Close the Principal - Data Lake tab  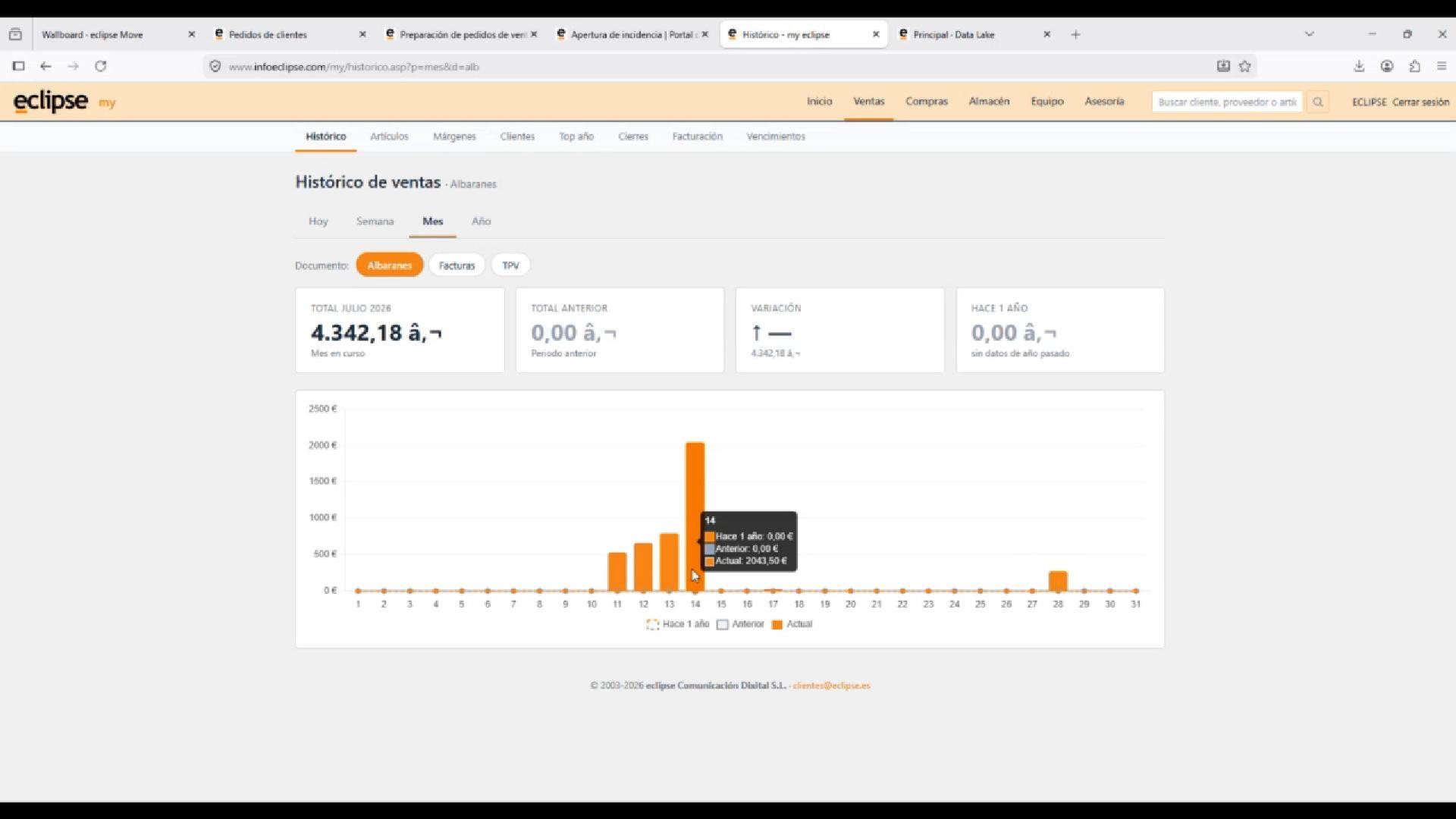tap(1047, 34)
